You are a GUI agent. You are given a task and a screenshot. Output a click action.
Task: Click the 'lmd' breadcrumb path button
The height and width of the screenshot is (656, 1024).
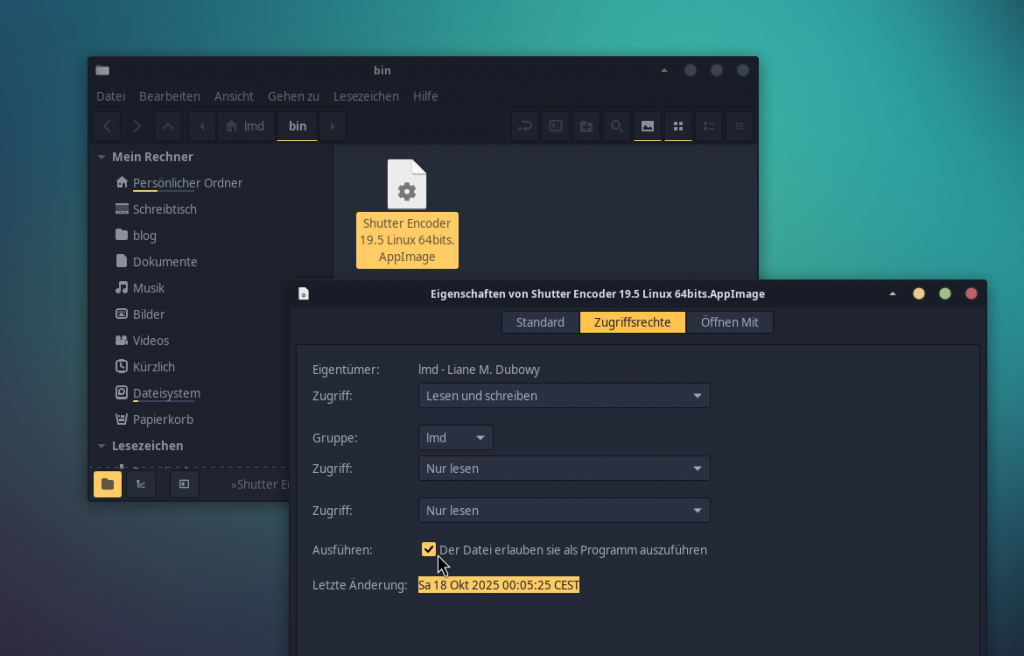pyautogui.click(x=246, y=126)
